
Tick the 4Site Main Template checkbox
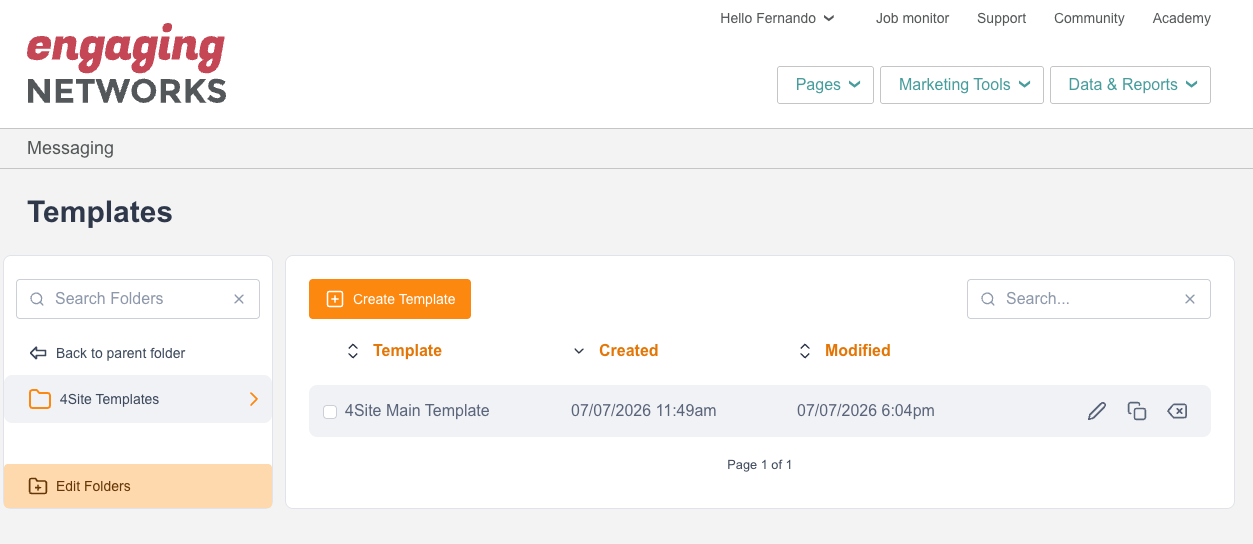(x=330, y=412)
